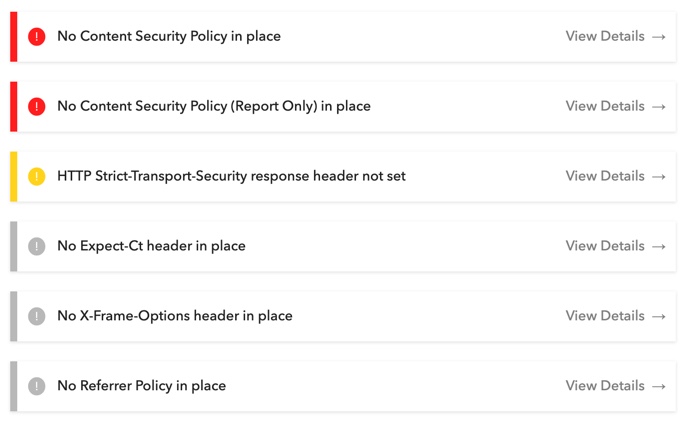This screenshot has height=424, width=687.
Task: Click the yellow severity bar on the HSTS row
Action: click(x=14, y=177)
